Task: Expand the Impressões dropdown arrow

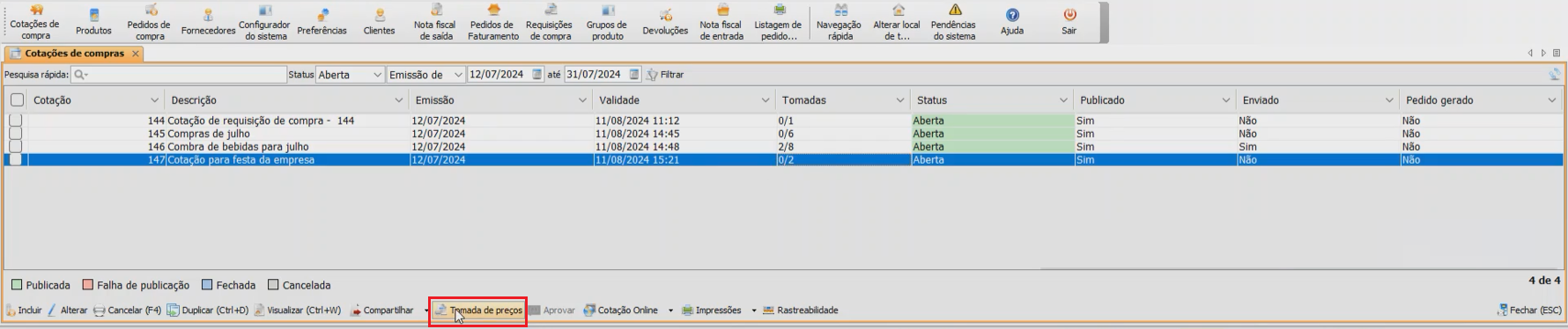Action: (754, 311)
